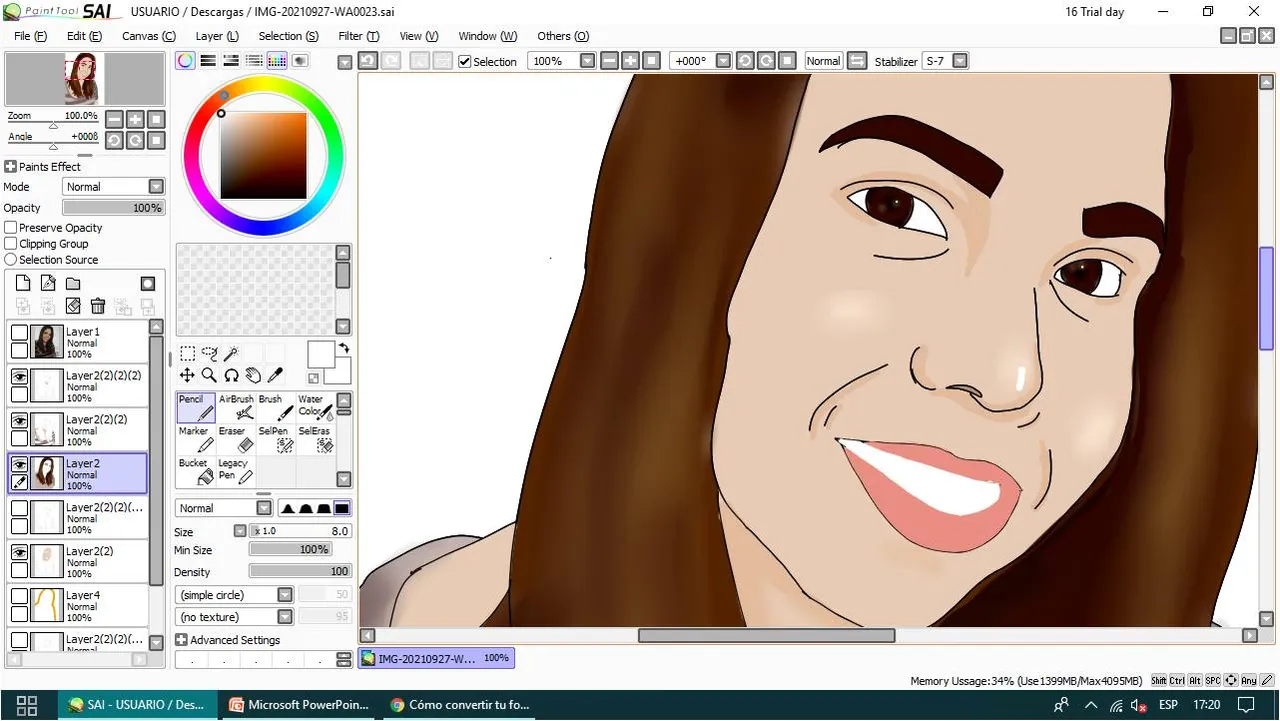Screen dimensions: 1280x721
Task: Open the File menu
Action: [30, 36]
